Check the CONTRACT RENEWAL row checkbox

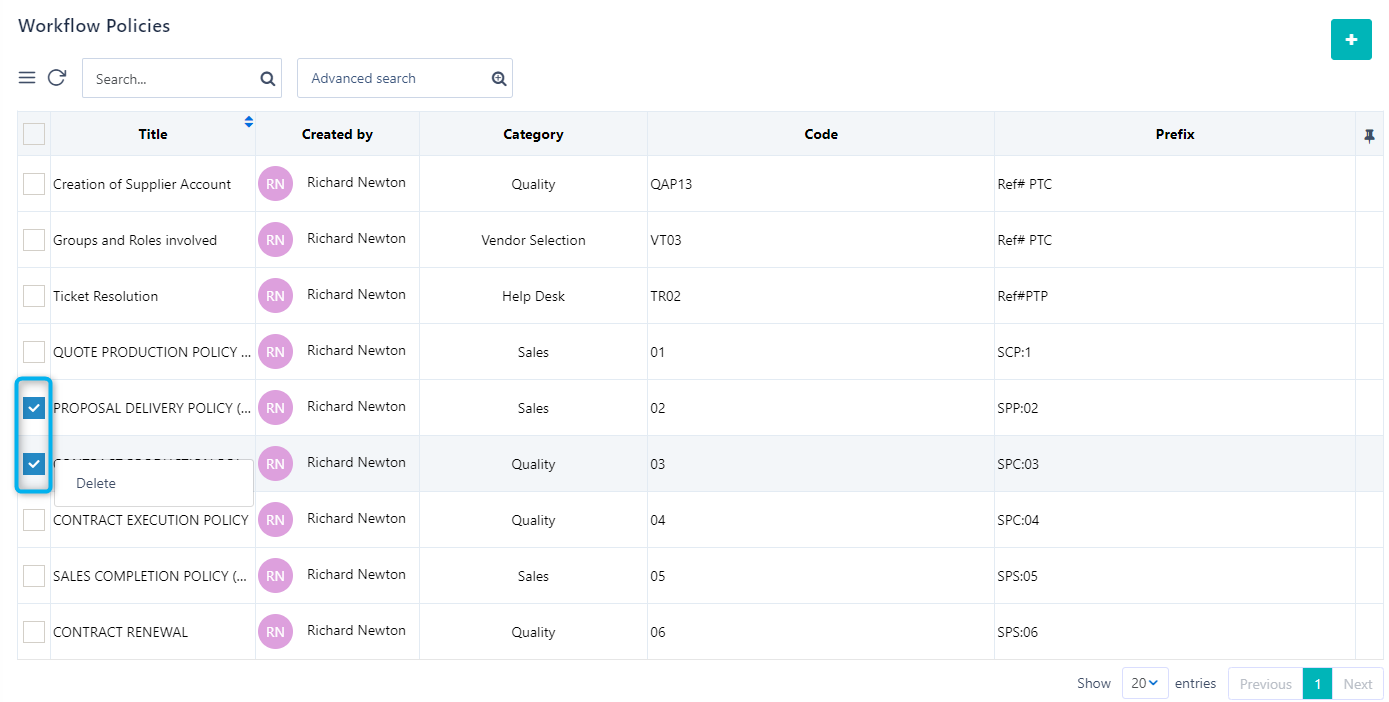coord(33,631)
